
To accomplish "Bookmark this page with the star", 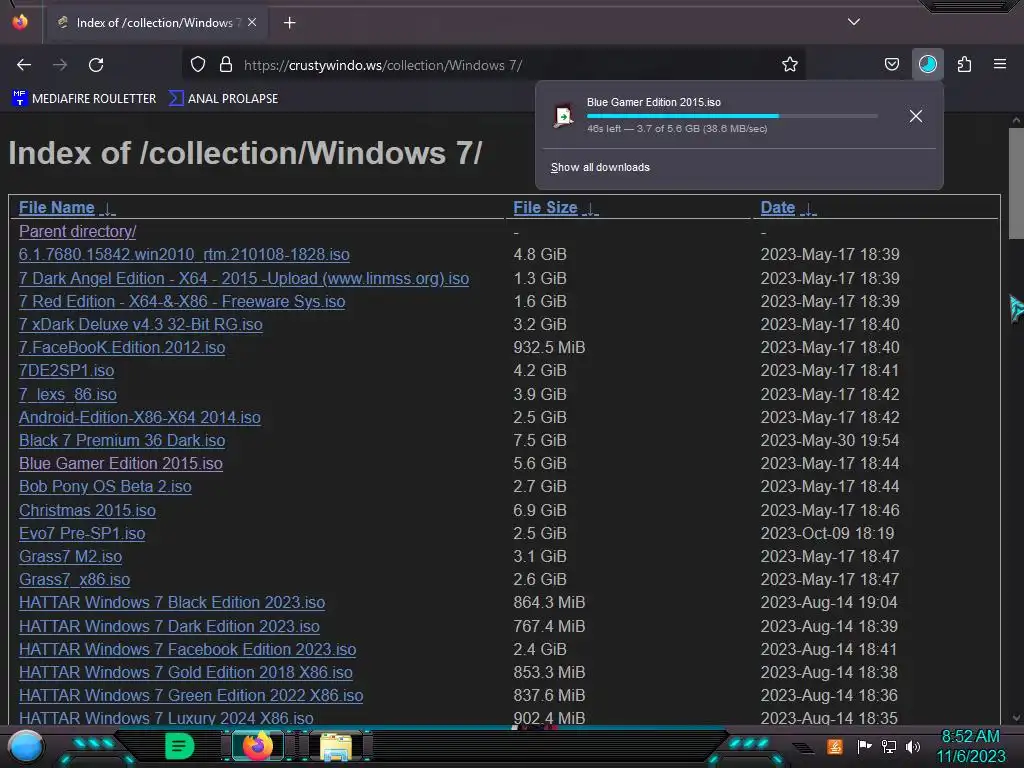I will point(790,65).
